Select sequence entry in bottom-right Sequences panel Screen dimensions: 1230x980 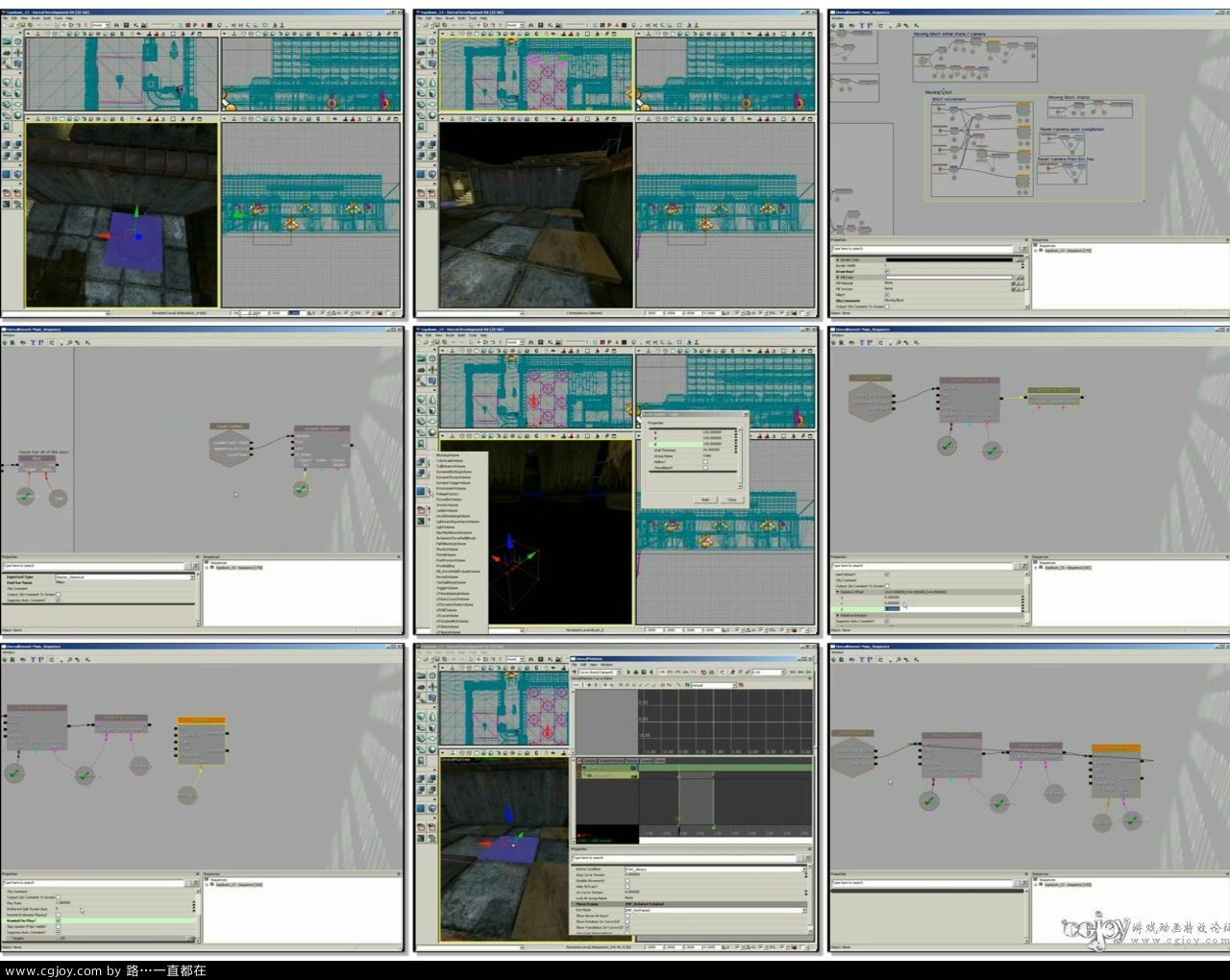pyautogui.click(x=1068, y=885)
